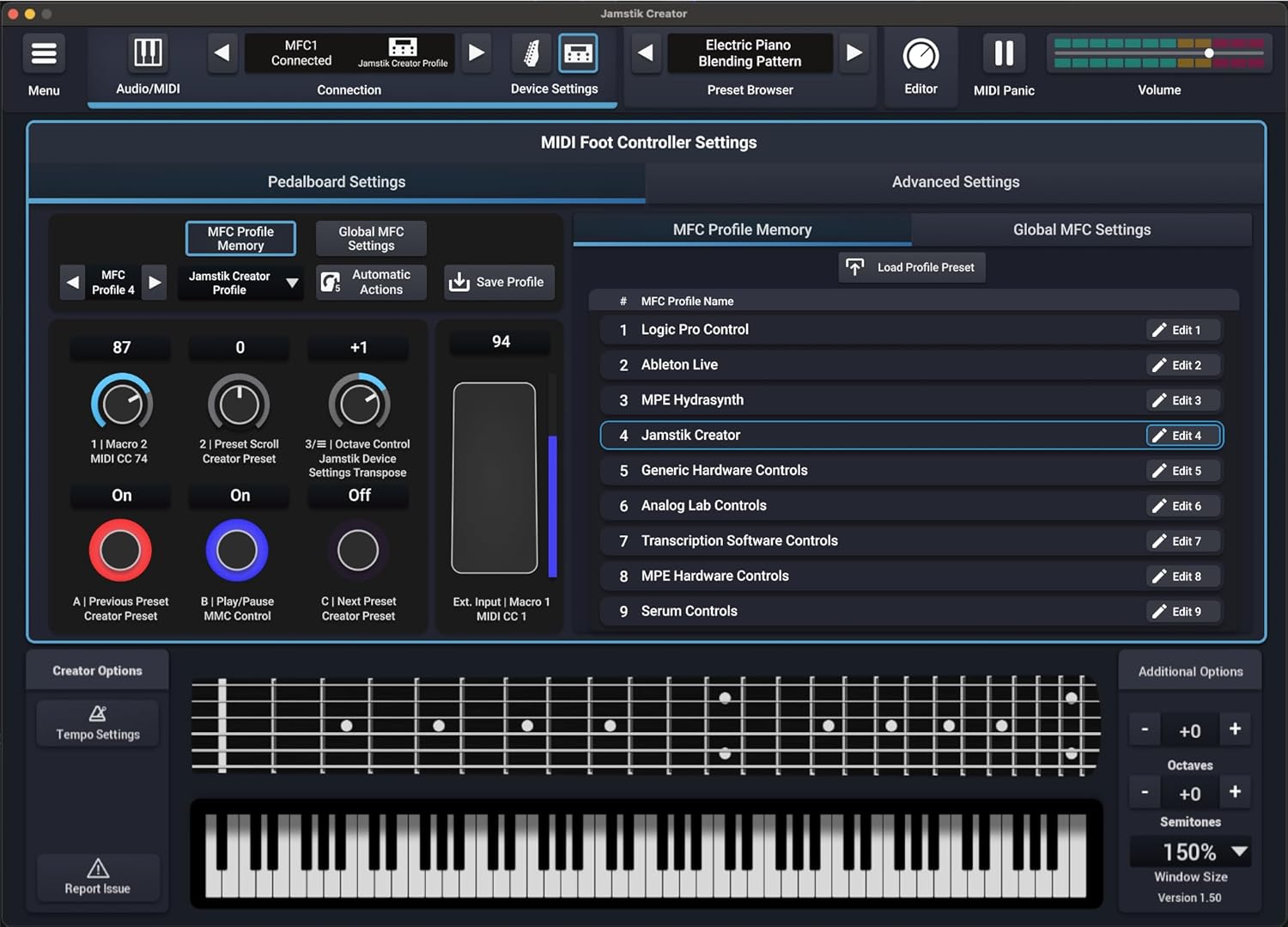The image size is (1288, 927).
Task: Open the Jamstik Creator Profile dropdown
Action: 240,282
